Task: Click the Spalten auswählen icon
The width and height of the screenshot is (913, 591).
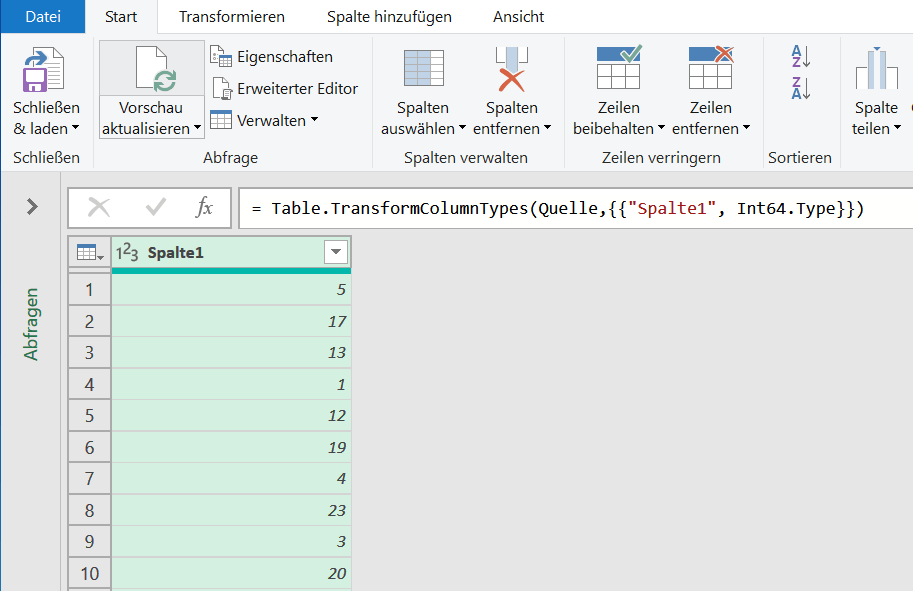Action: [424, 68]
